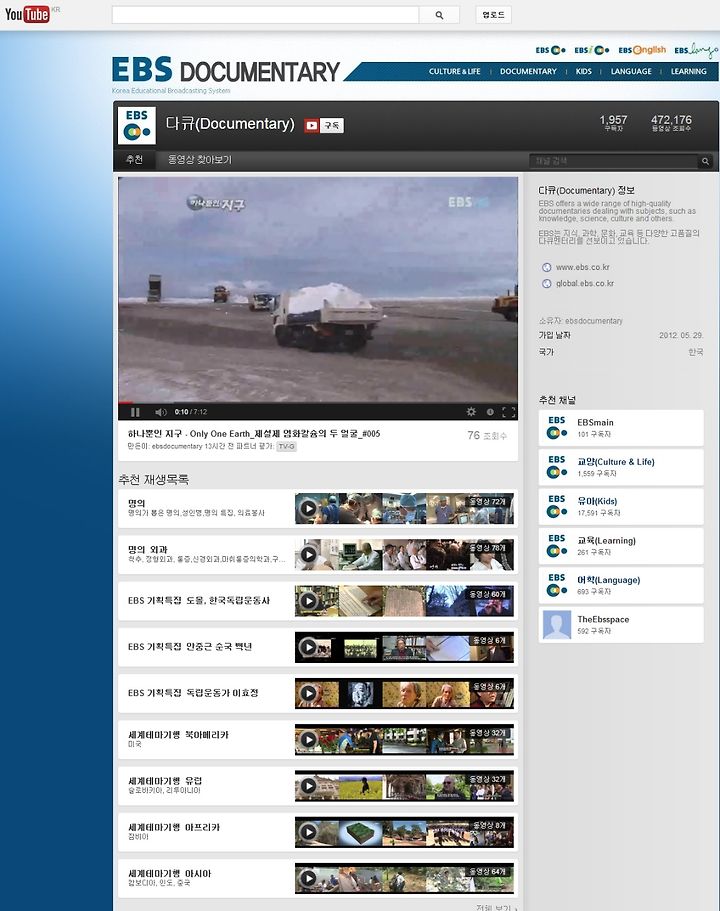Play the 세계테마기행 북아메리카 playlist
The width and height of the screenshot is (720, 911).
tap(308, 740)
